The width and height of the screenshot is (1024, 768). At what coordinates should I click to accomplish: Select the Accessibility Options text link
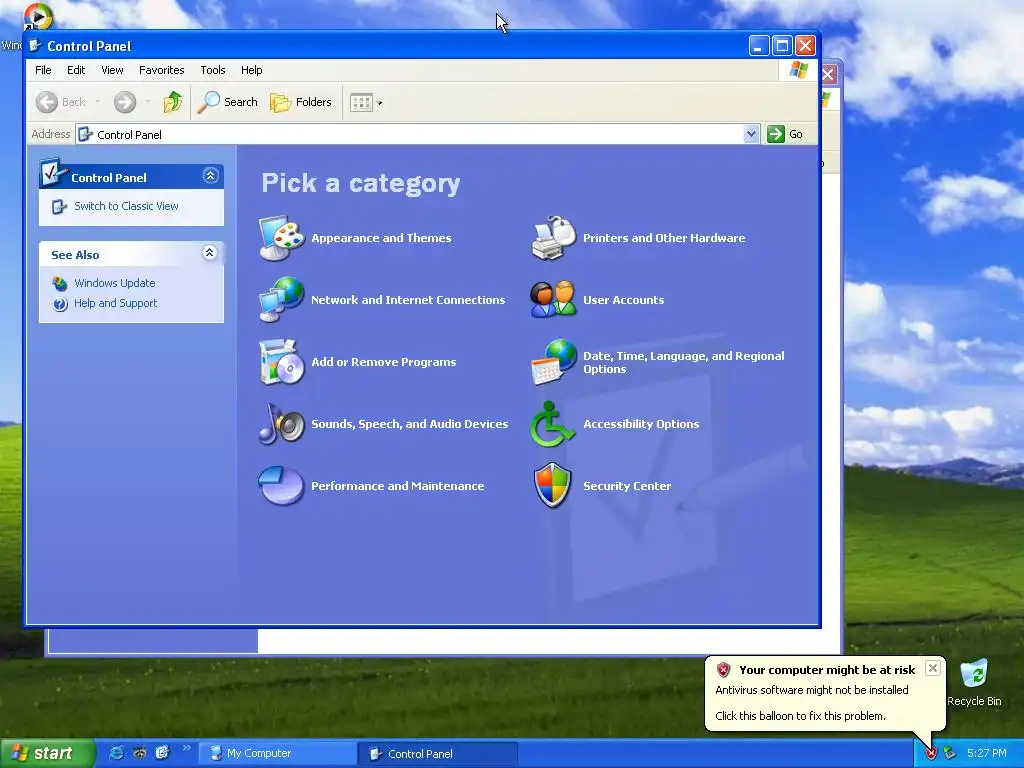641,424
